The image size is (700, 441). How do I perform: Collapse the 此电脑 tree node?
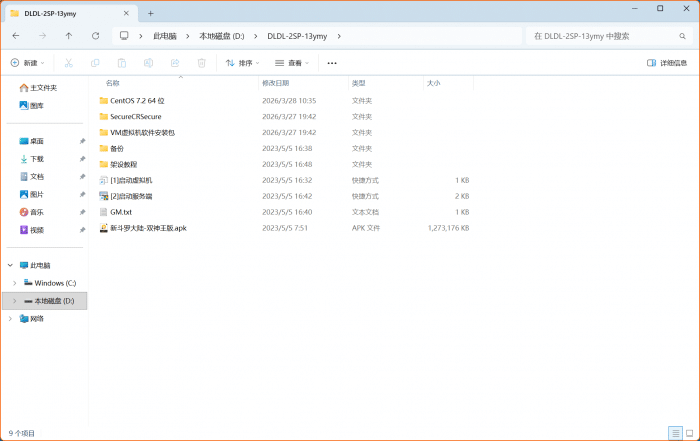(10, 265)
